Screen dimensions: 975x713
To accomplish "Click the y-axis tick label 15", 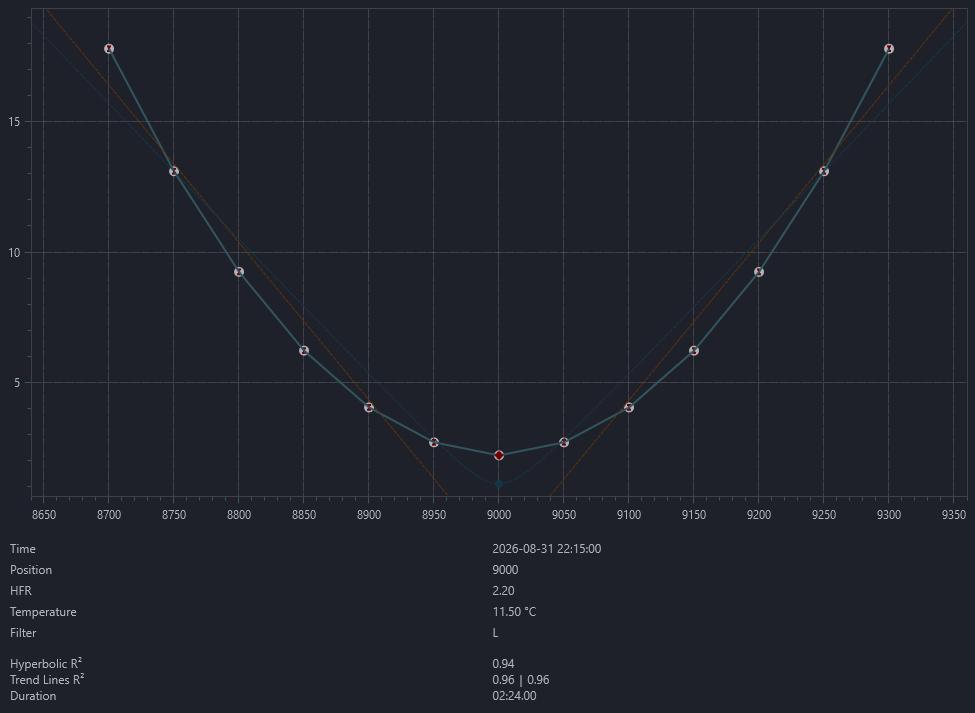I will coord(14,122).
